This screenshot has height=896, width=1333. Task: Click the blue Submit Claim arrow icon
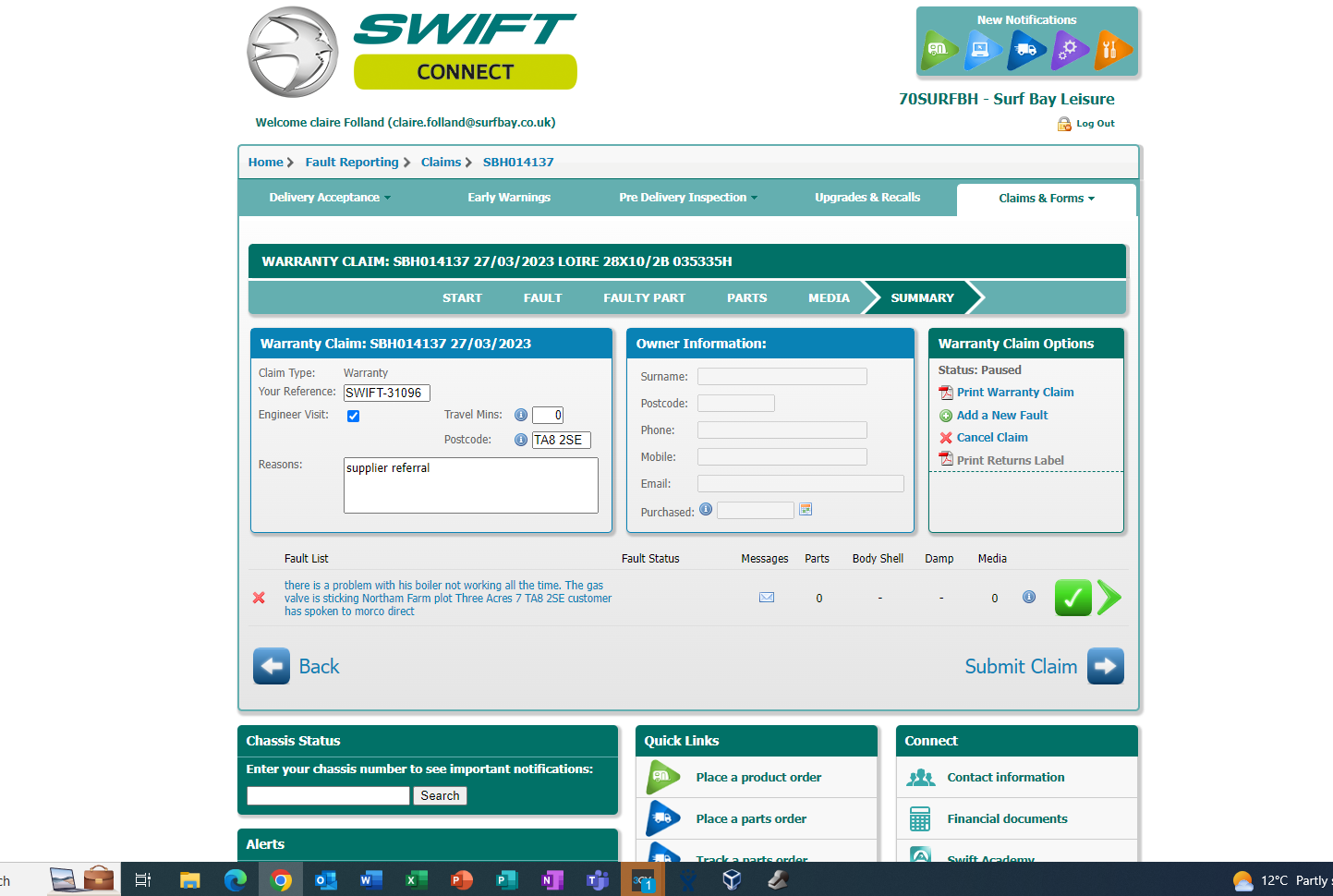tap(1106, 666)
